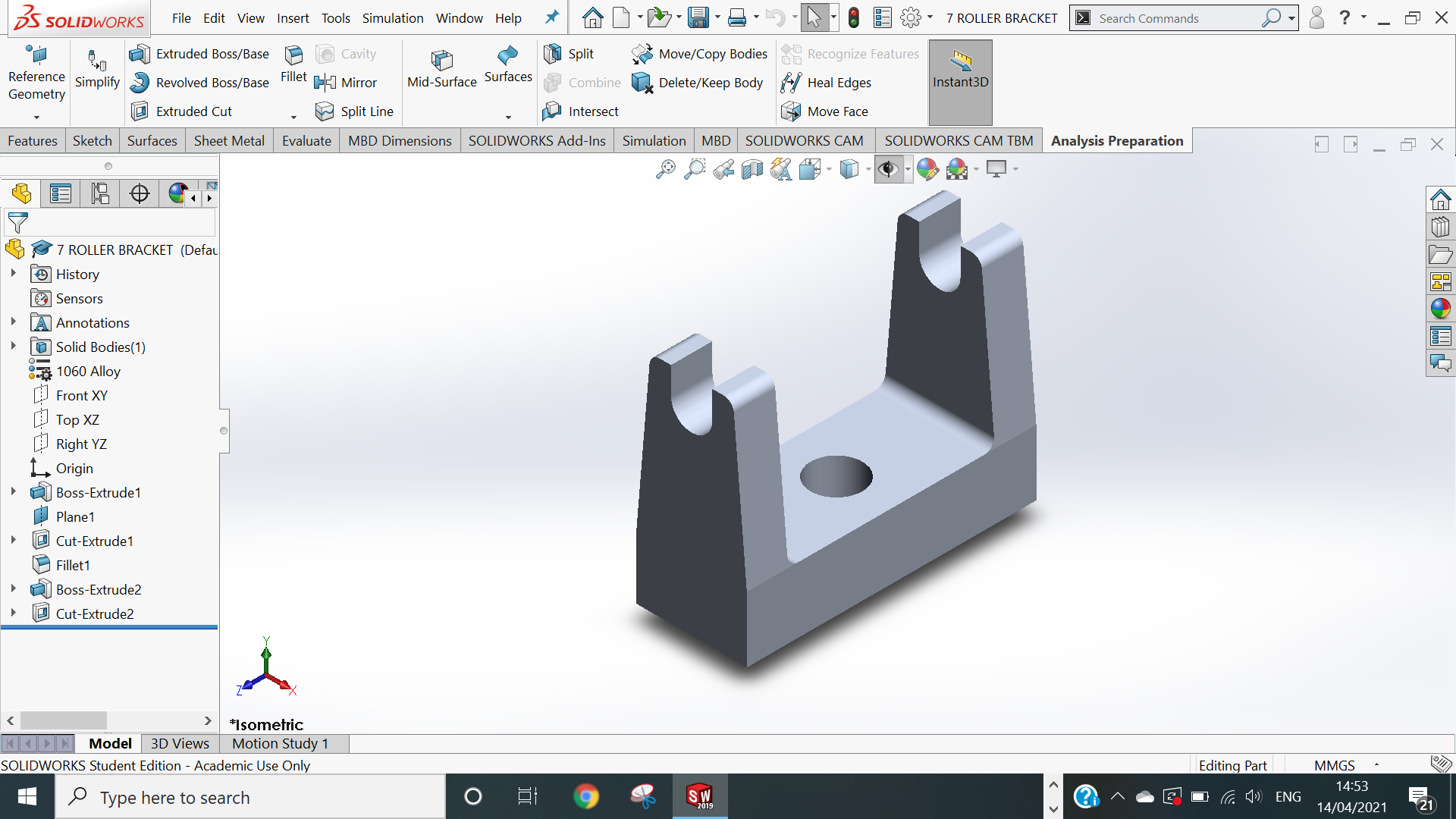
Task: Click the MMGS unit system
Action: pos(1335,765)
